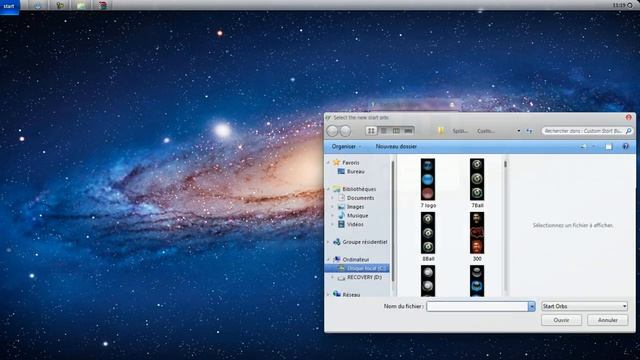Select the blue orb thumbnail below 300
The width and height of the screenshot is (640, 360).
tap(477, 281)
